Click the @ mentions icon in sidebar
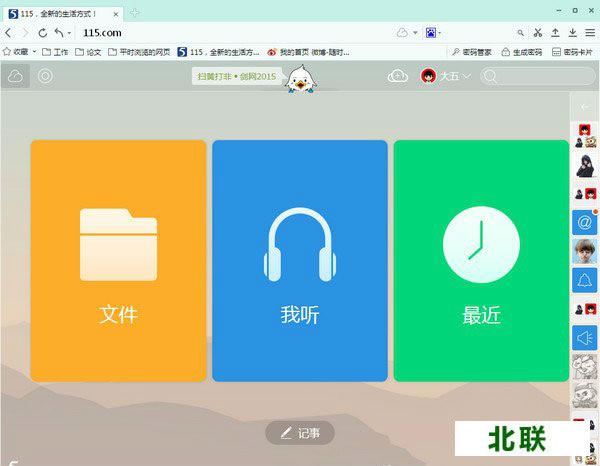 (585, 222)
